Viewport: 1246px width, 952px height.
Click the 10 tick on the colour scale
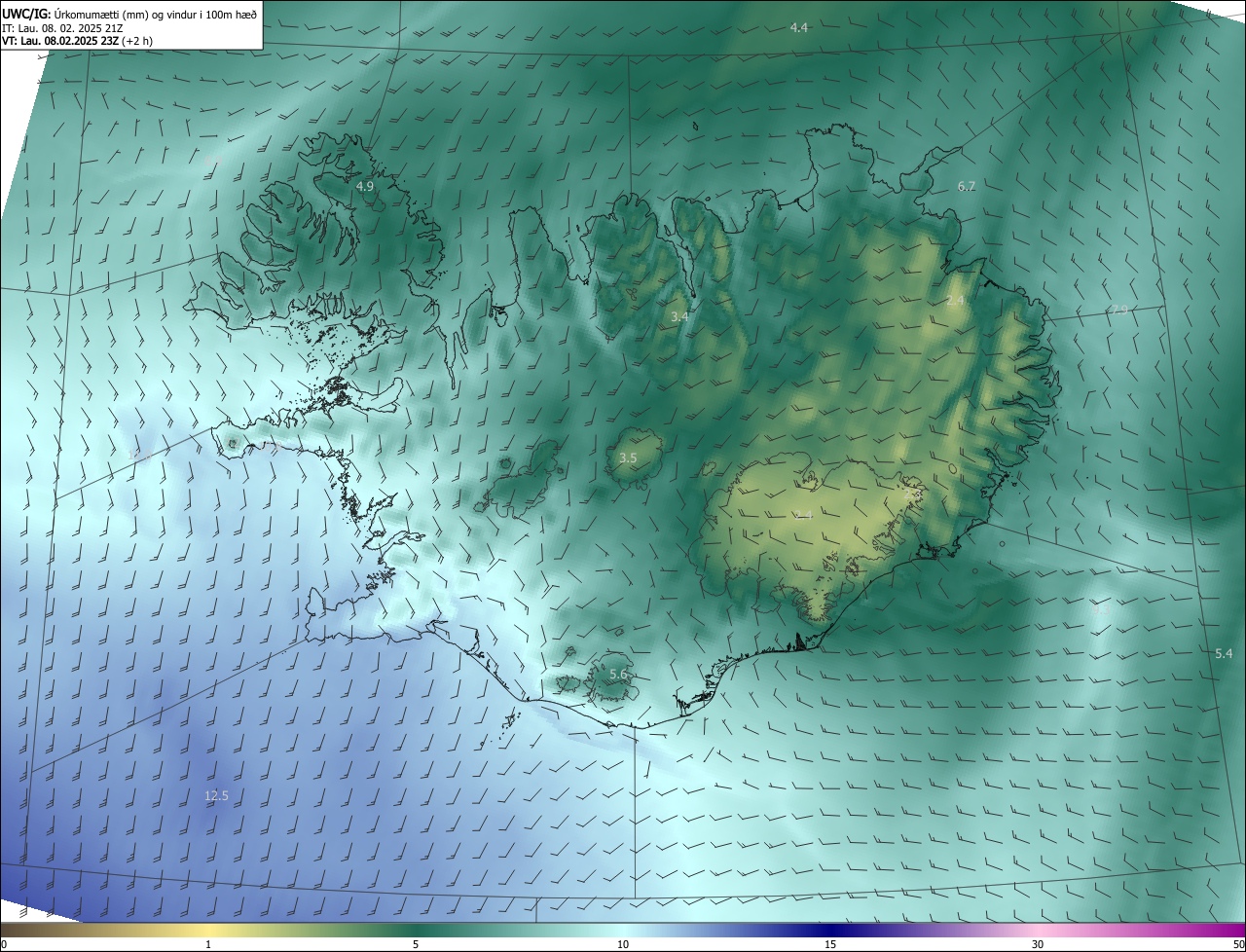623,944
